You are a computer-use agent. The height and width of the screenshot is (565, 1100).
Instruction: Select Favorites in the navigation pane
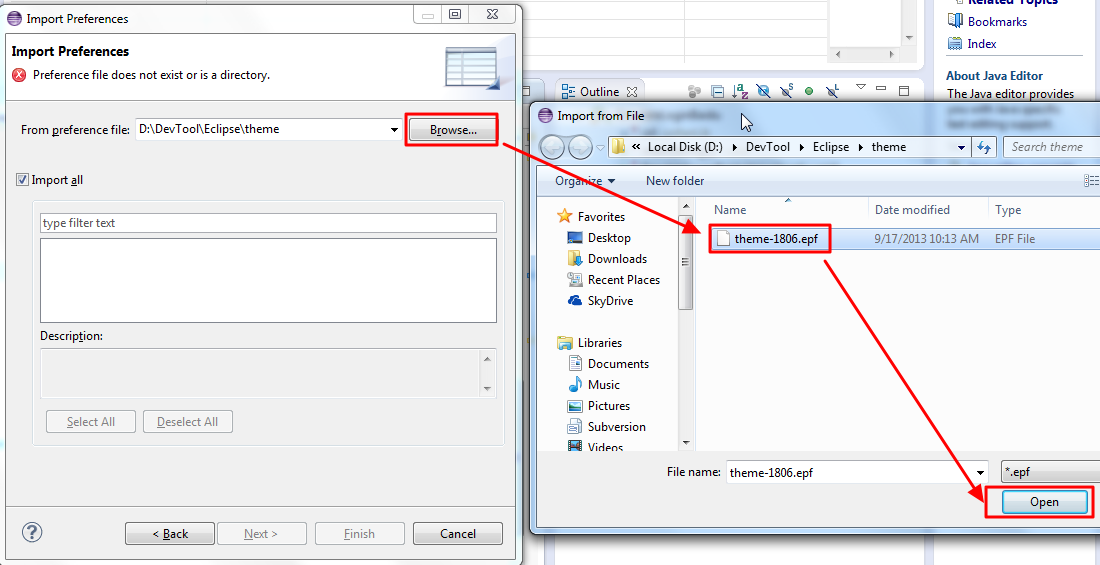601,217
